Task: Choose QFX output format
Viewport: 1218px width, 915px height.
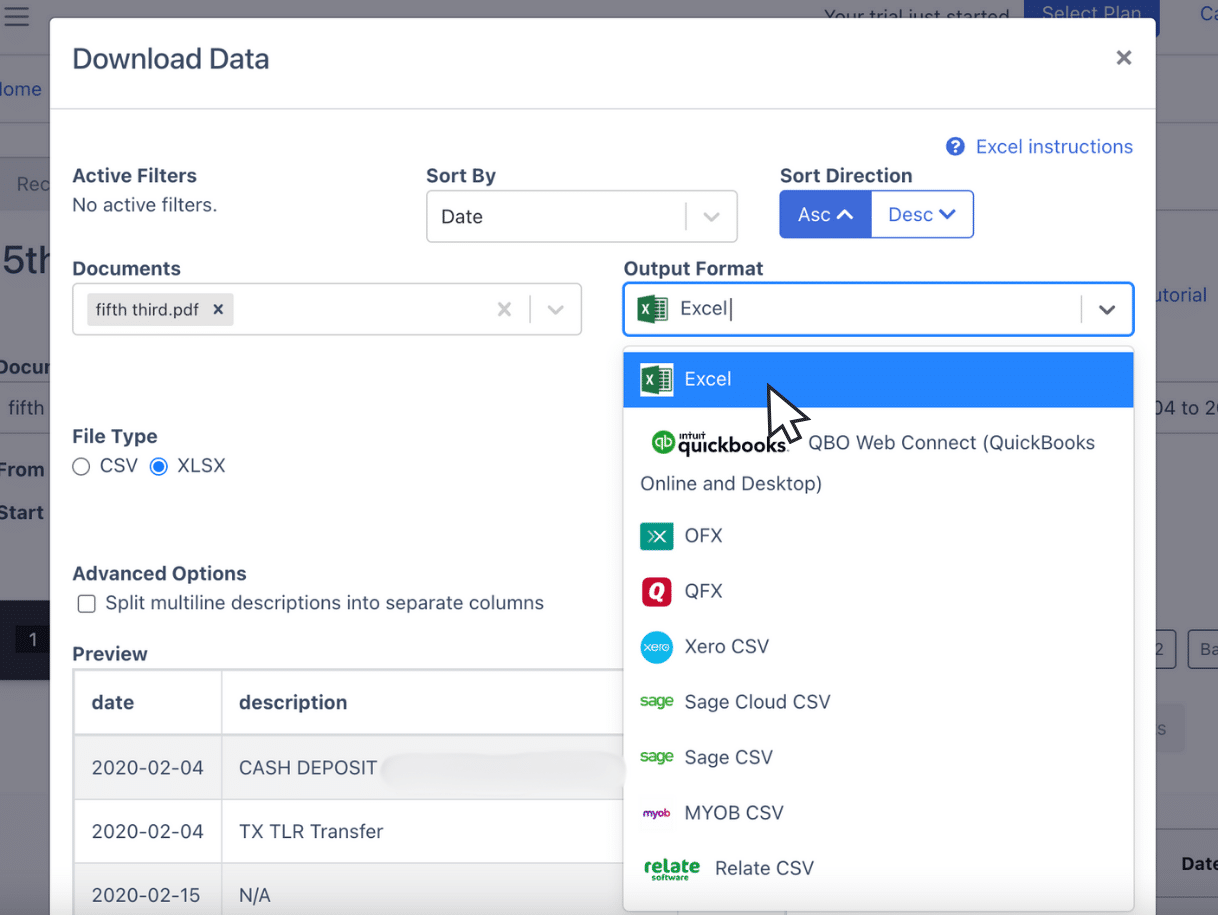Action: coord(878,591)
